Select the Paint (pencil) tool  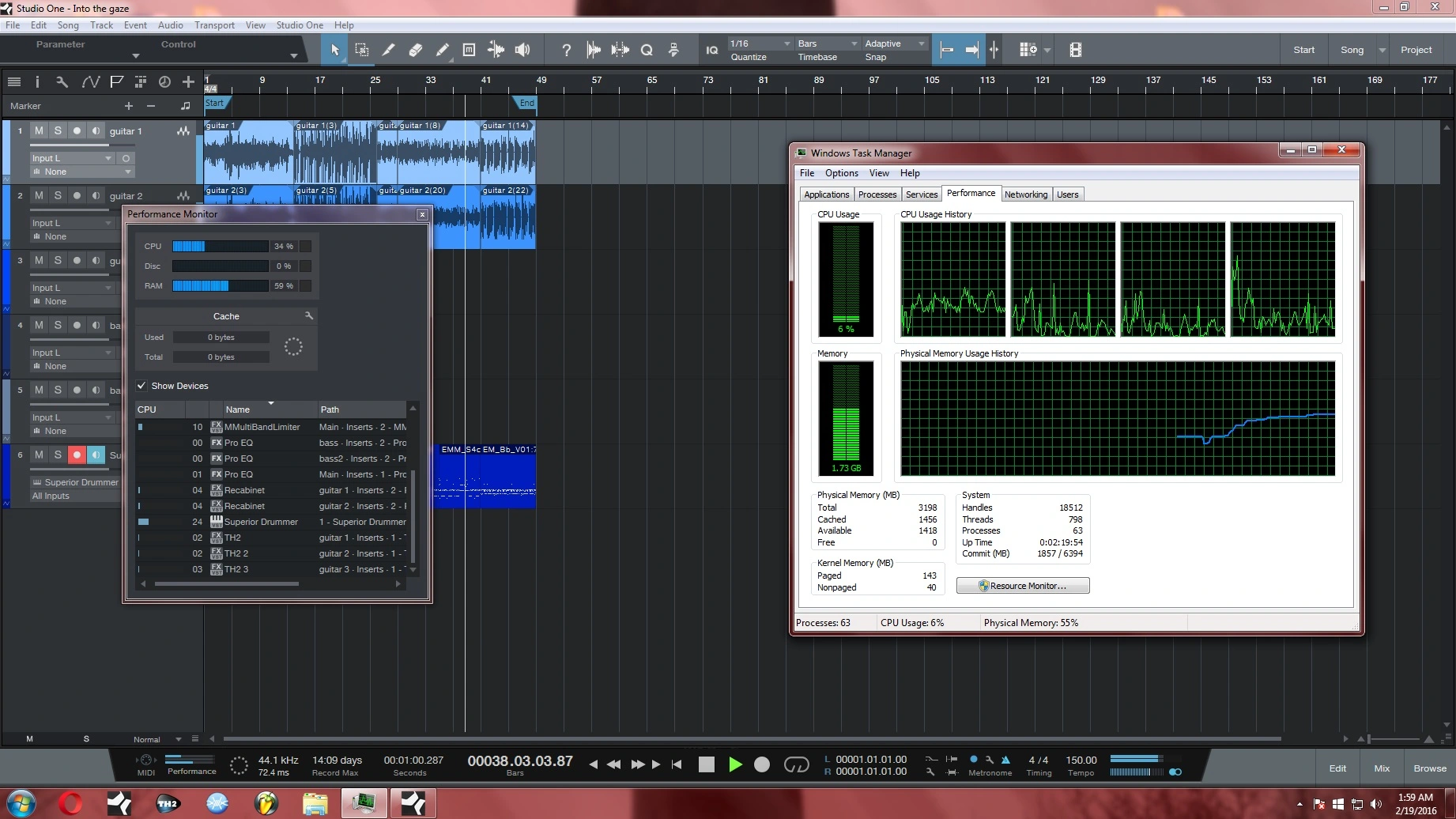(x=442, y=50)
